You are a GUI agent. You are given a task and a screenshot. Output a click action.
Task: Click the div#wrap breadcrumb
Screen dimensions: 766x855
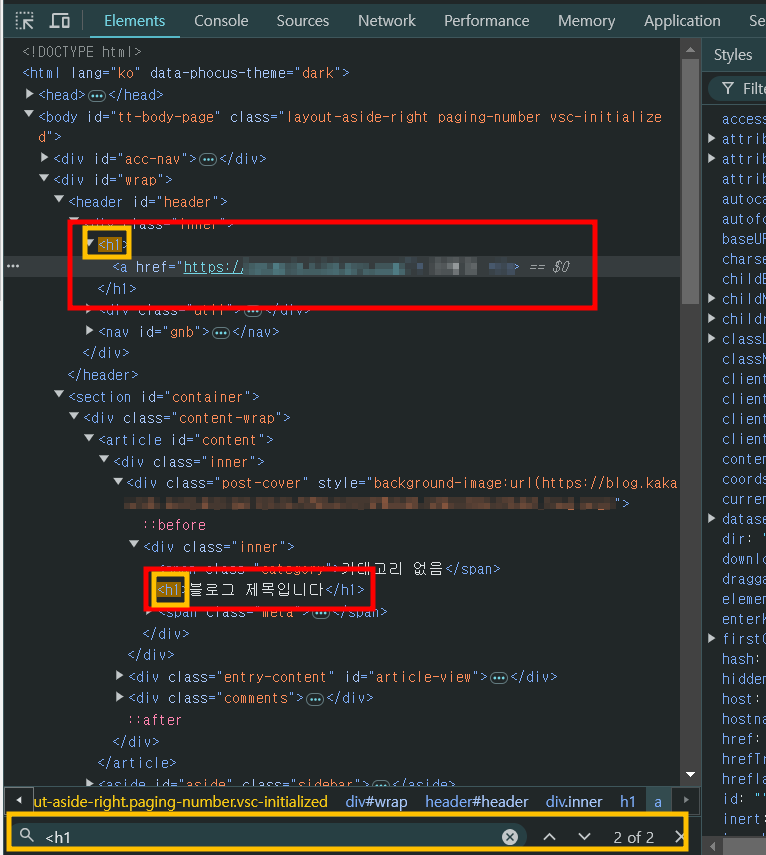pyautogui.click(x=376, y=802)
